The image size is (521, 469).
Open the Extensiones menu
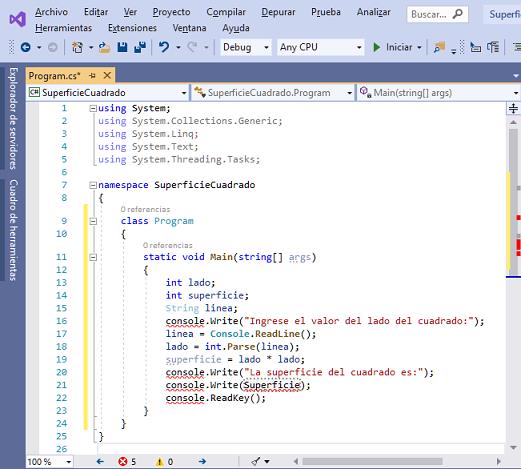132,28
